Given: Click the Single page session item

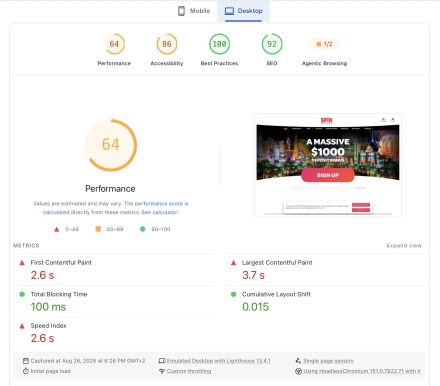Looking at the screenshot, I should pos(328,361).
